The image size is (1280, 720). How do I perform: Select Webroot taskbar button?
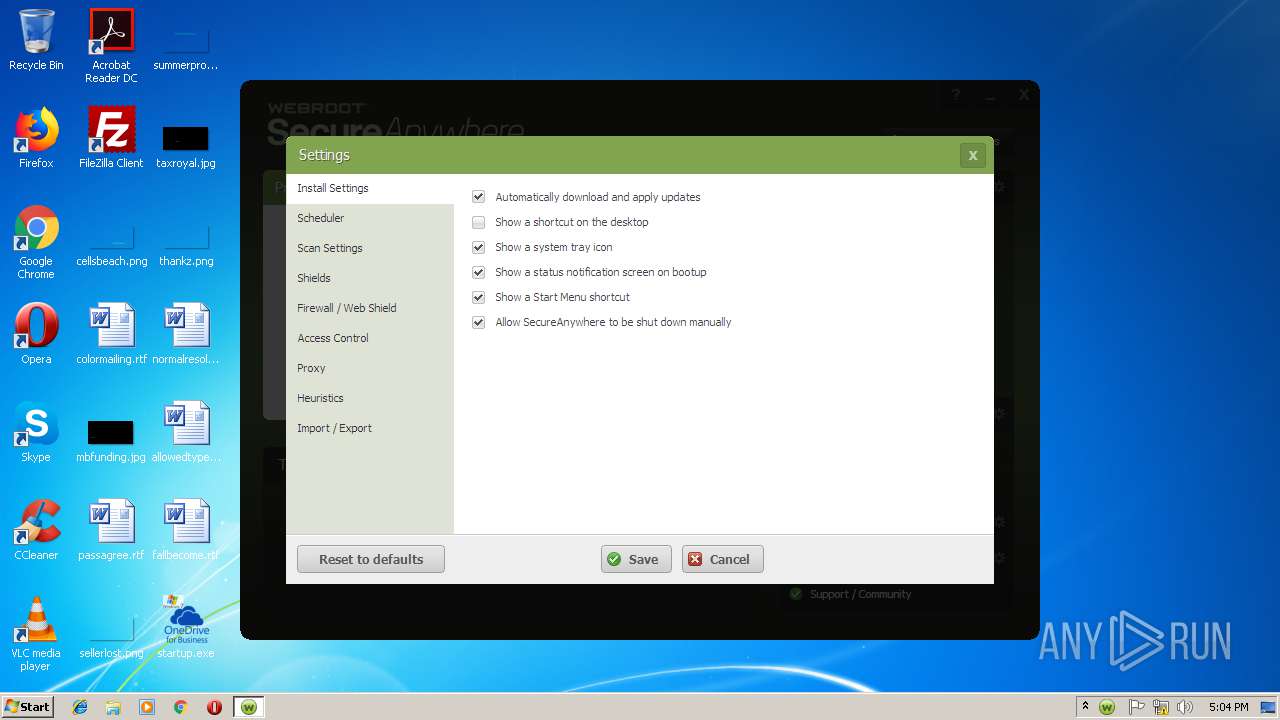click(x=248, y=707)
